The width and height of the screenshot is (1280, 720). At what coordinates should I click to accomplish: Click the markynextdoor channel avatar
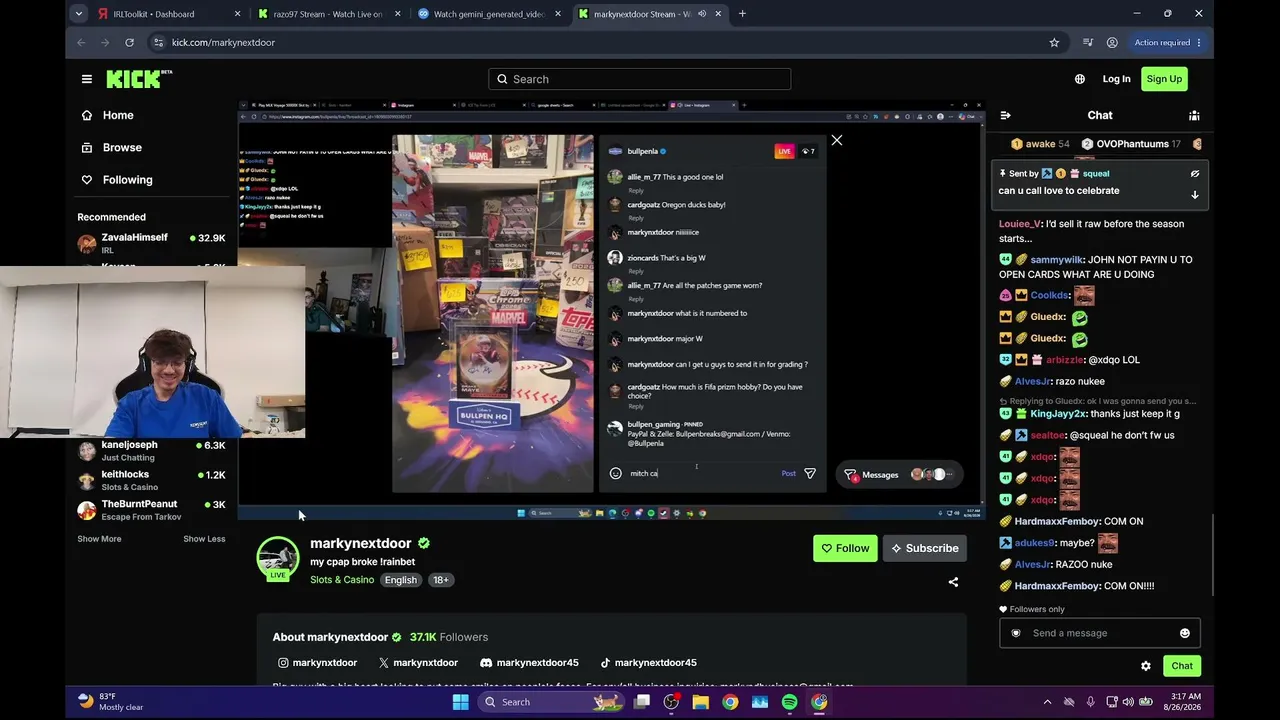(x=277, y=559)
